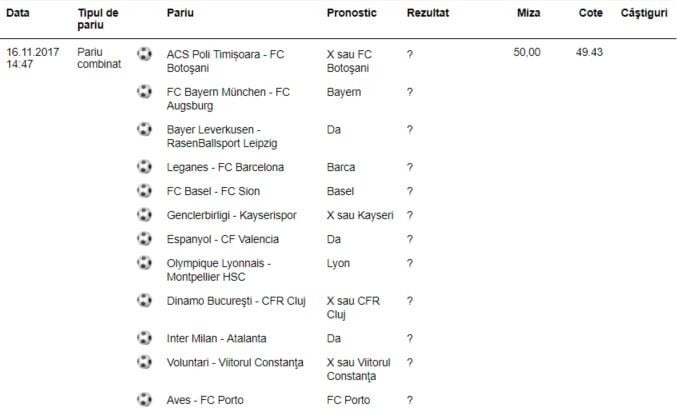Click soccer ball icon for FC Basel - FC Sion
Viewport: 678px width, 413px height.
point(145,191)
